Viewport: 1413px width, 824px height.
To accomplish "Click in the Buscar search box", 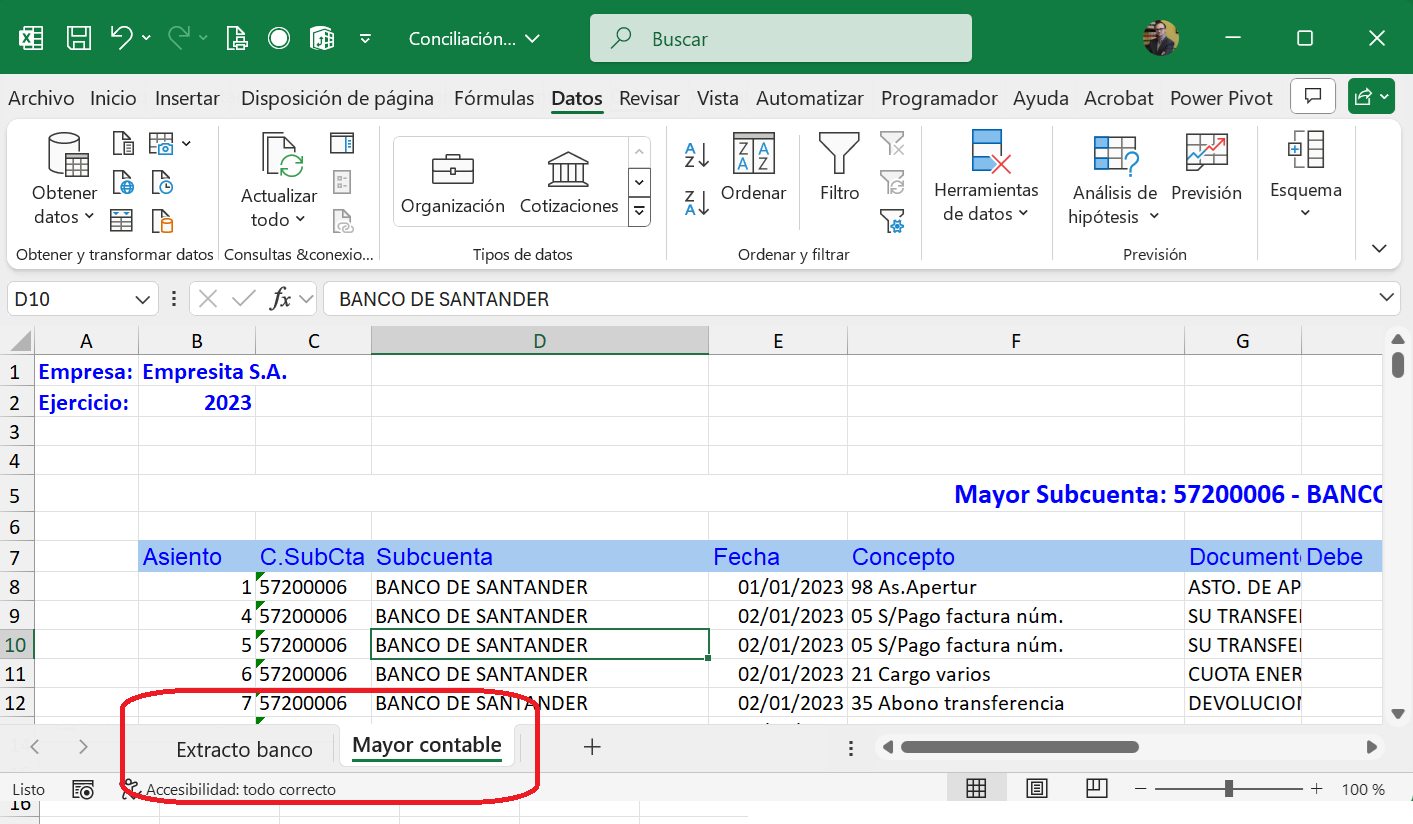I will [780, 39].
